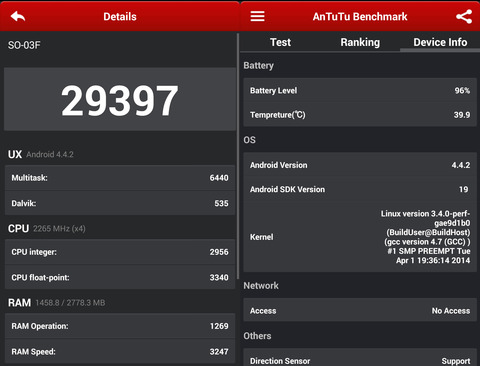Viewport: 480px width, 366px height.
Task: Tap the Battery Level row
Action: [360, 90]
